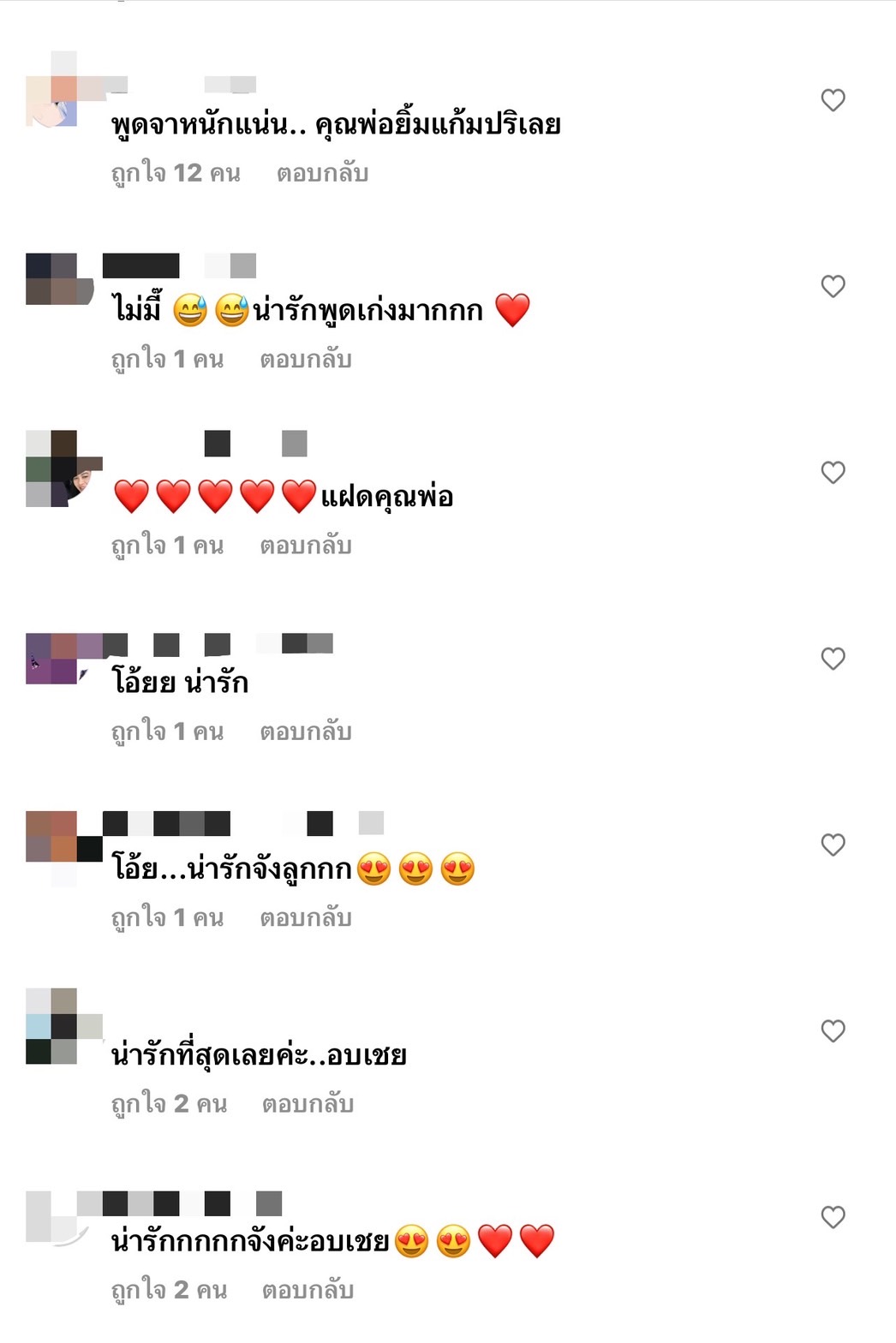The height and width of the screenshot is (1343, 896).
Task: Tap heart beside 'ไม่มี๊ น่ารักพูดเก่งมากกก' comment
Action: click(x=833, y=286)
